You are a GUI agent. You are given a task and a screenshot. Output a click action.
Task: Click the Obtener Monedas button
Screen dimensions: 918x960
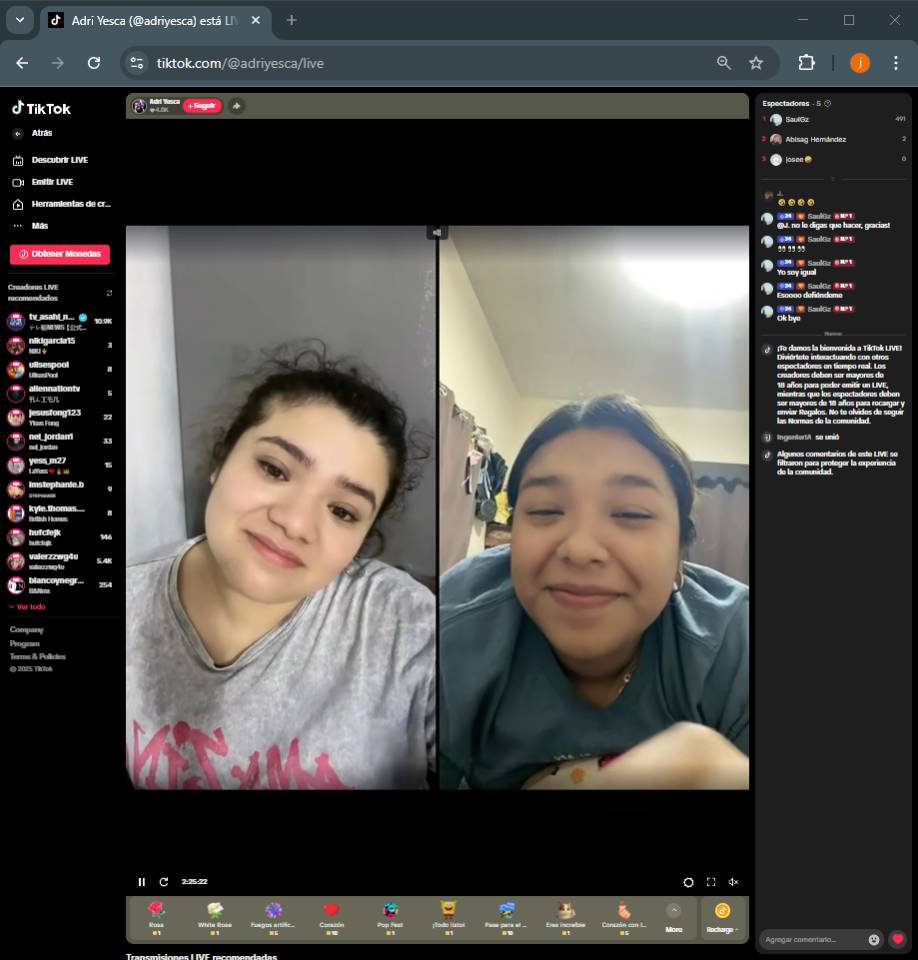(60, 254)
